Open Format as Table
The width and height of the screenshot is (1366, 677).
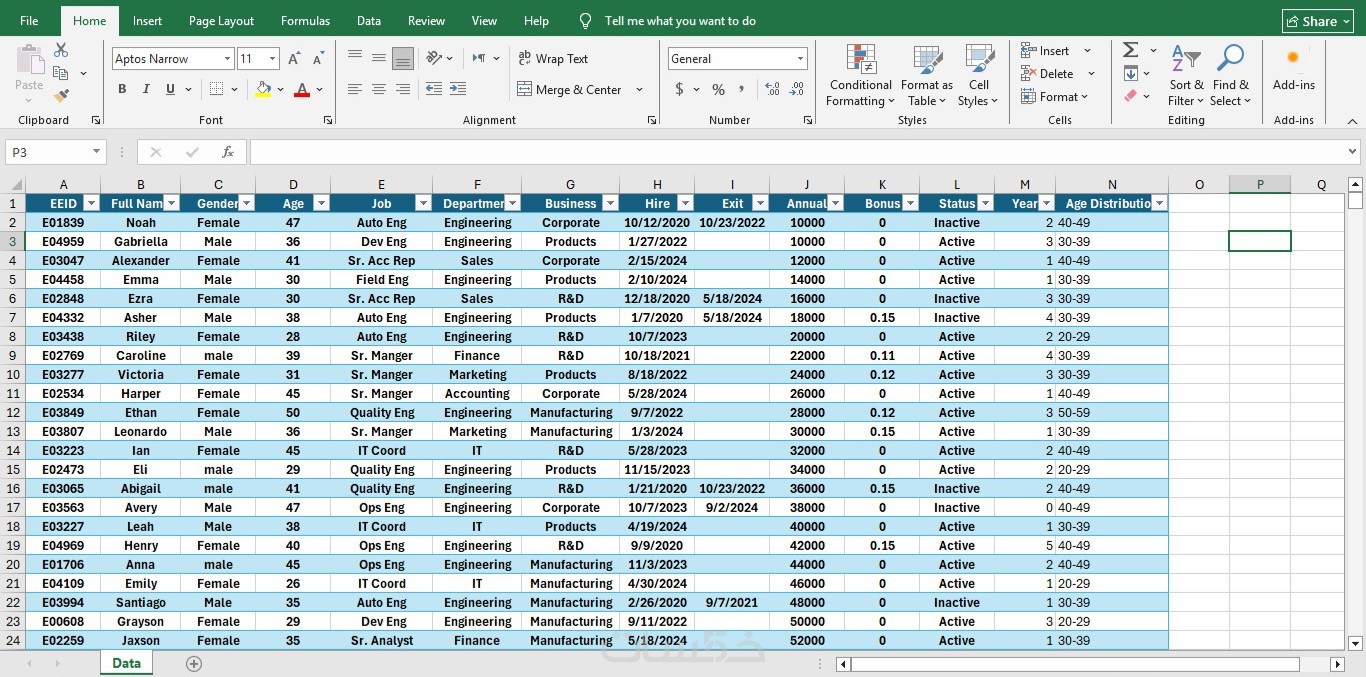tap(927, 74)
